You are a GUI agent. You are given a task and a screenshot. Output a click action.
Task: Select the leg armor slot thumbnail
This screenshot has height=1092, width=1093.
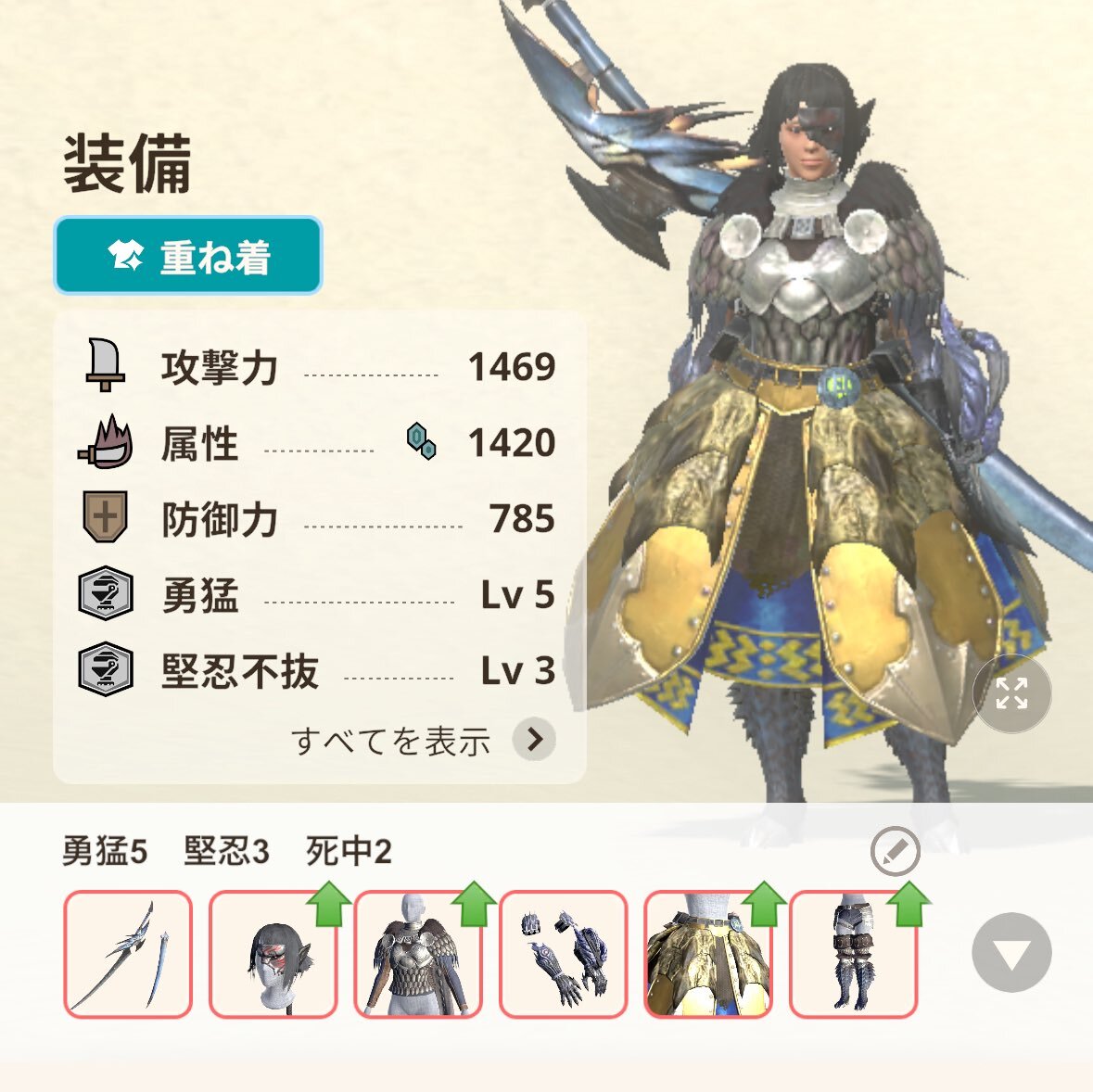(x=853, y=954)
